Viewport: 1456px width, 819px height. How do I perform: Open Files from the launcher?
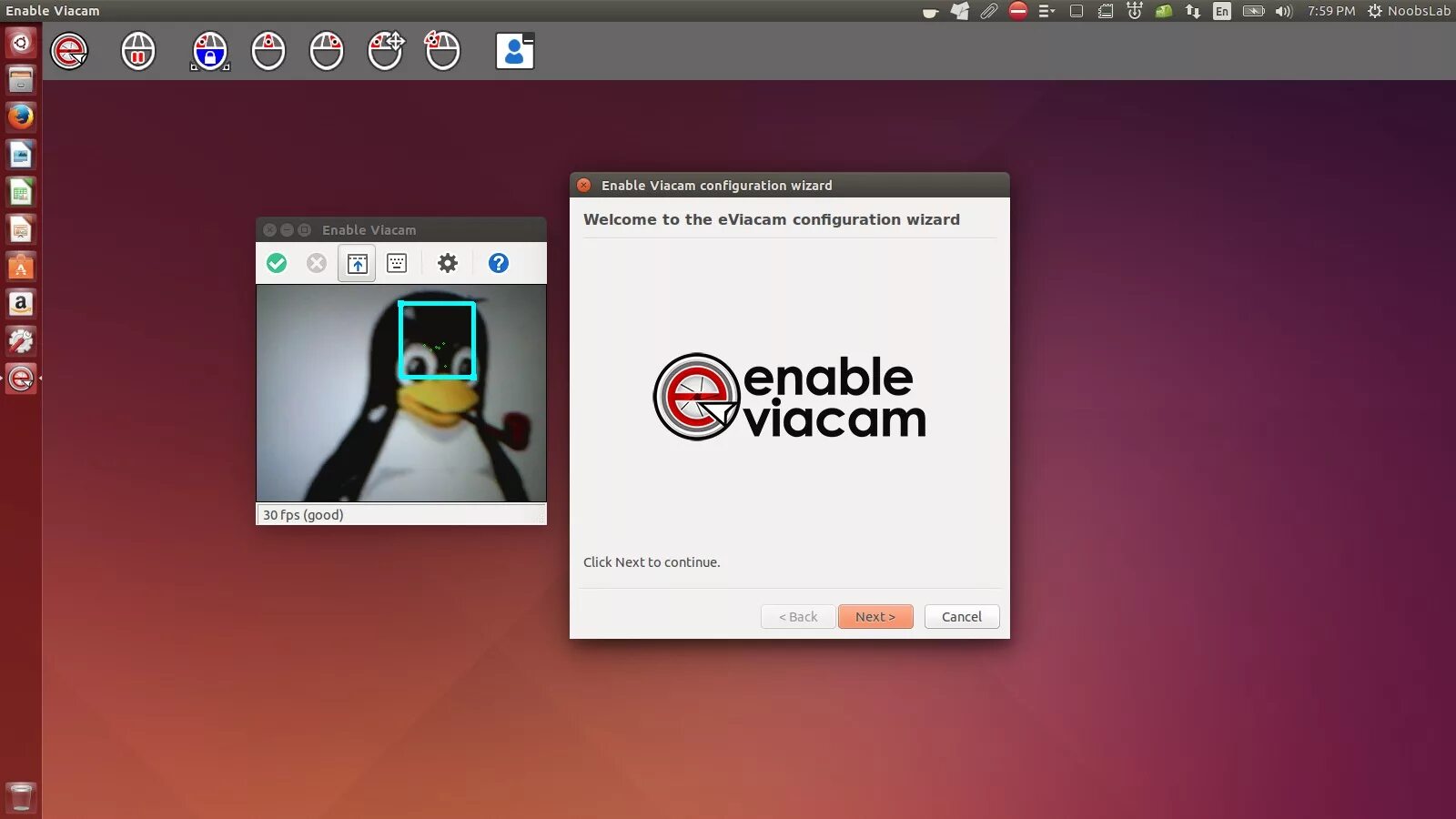[21, 80]
